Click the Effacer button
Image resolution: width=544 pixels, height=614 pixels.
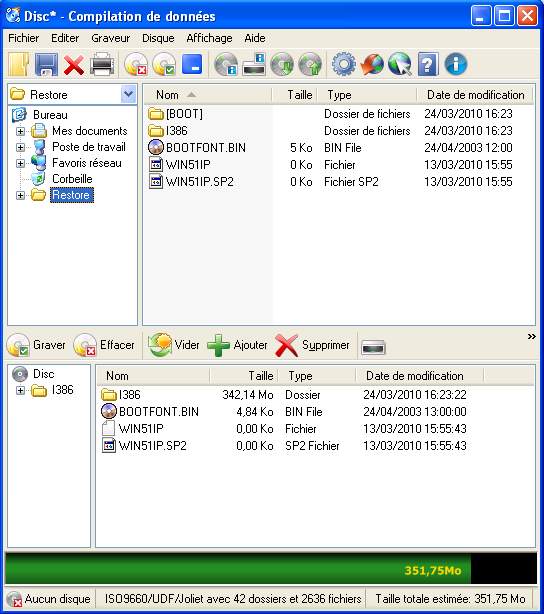104,345
